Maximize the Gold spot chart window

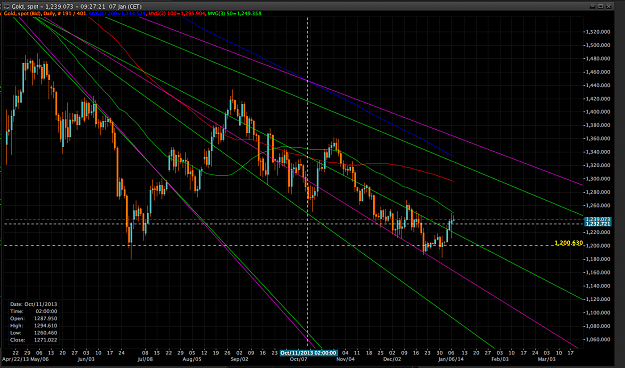(601, 6)
